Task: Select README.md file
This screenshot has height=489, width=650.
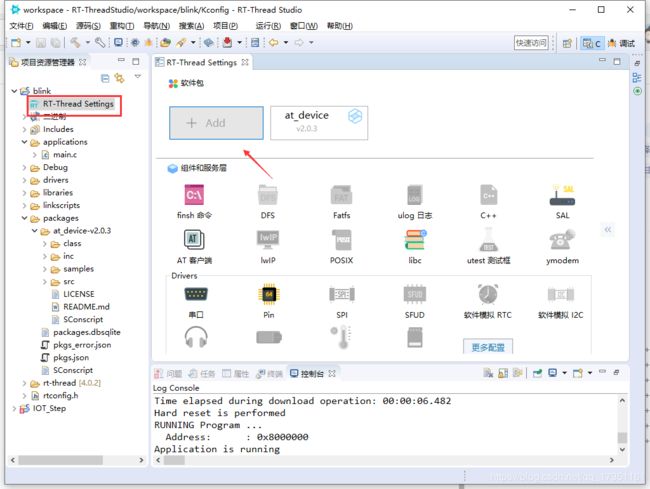Action: click(x=86, y=307)
